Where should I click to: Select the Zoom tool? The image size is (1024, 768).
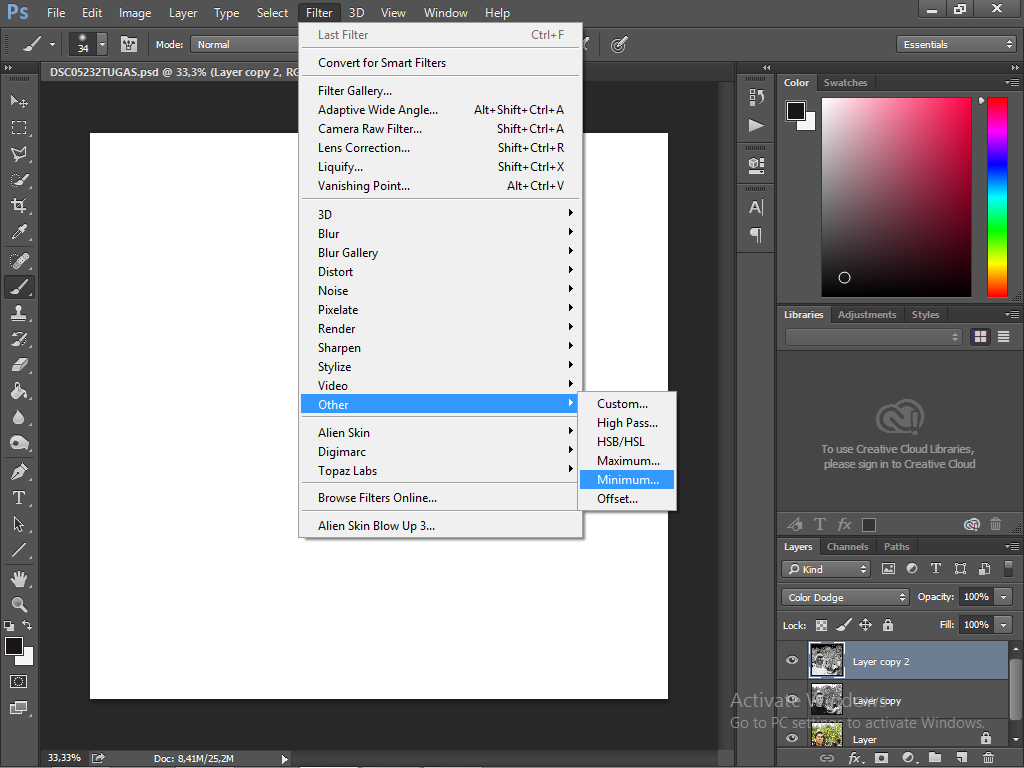tap(19, 605)
